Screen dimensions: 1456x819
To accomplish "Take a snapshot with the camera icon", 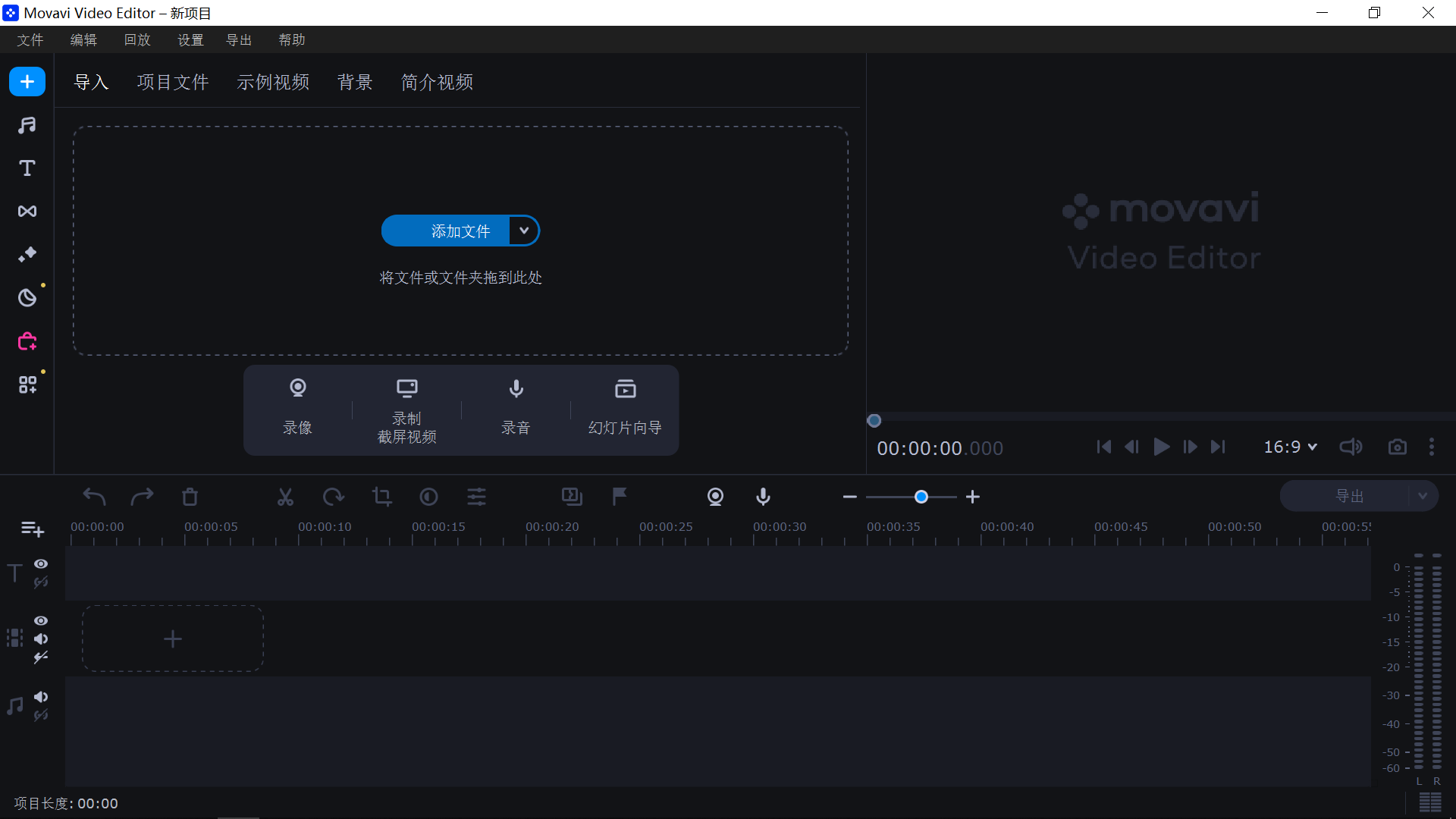I will [1397, 447].
